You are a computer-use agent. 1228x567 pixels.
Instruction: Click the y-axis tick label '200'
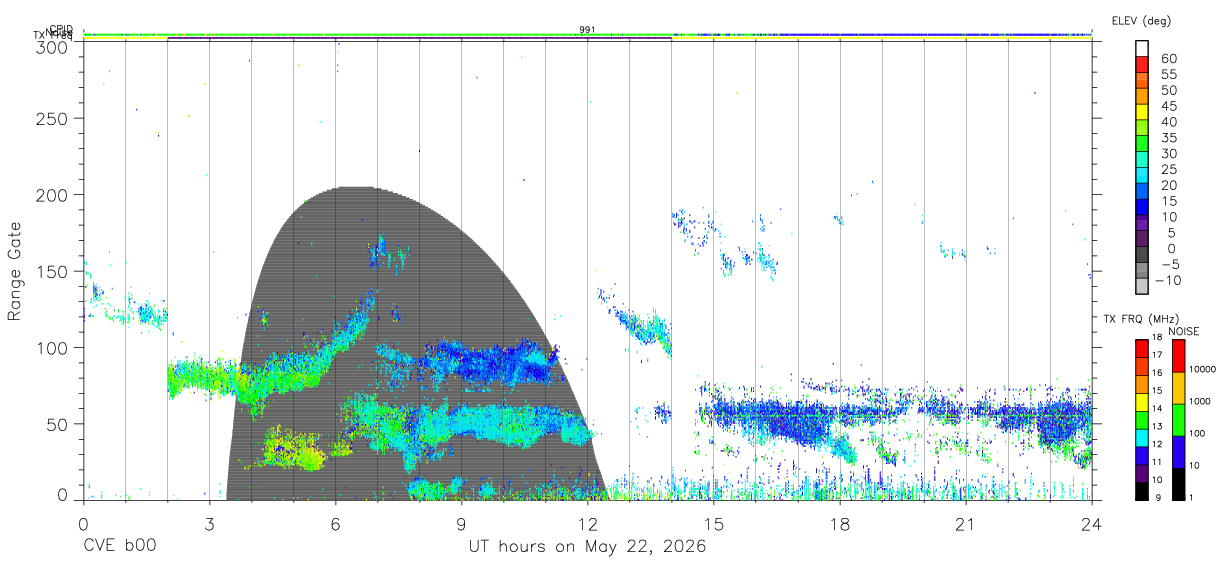[53, 194]
